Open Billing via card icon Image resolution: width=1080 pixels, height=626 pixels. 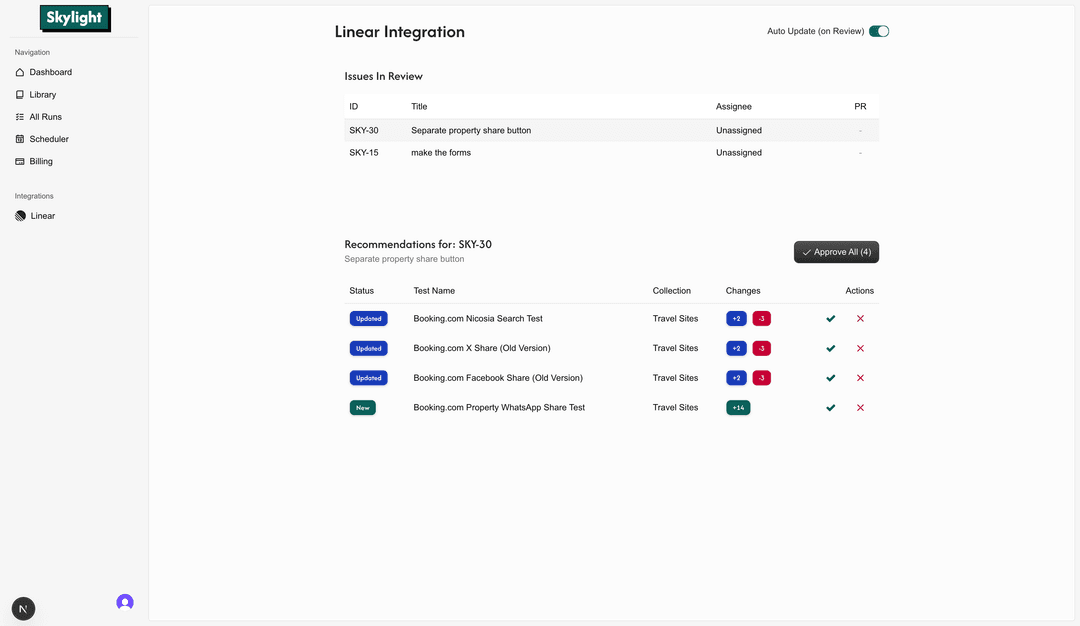point(20,161)
